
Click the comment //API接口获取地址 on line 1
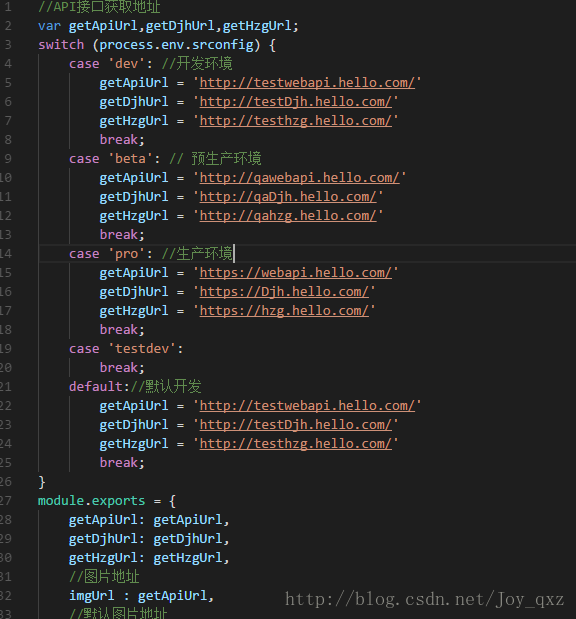[x=99, y=7]
